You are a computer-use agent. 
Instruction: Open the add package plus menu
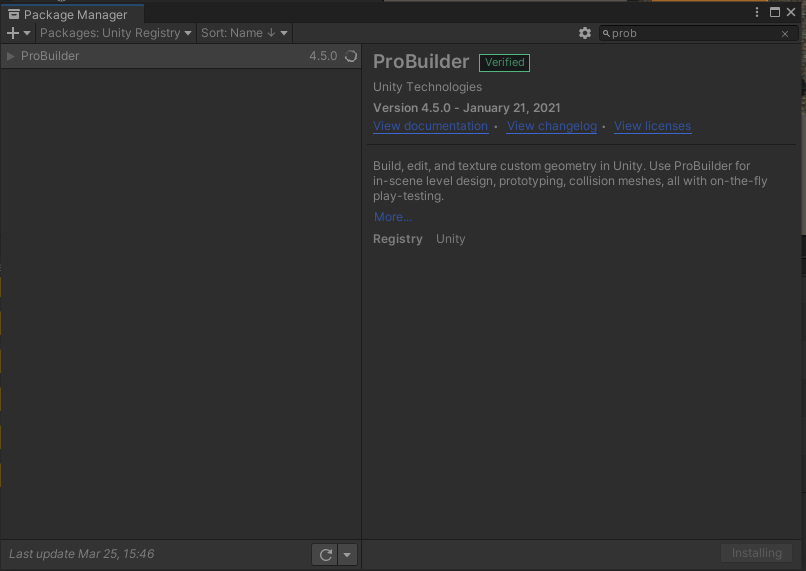[19, 33]
